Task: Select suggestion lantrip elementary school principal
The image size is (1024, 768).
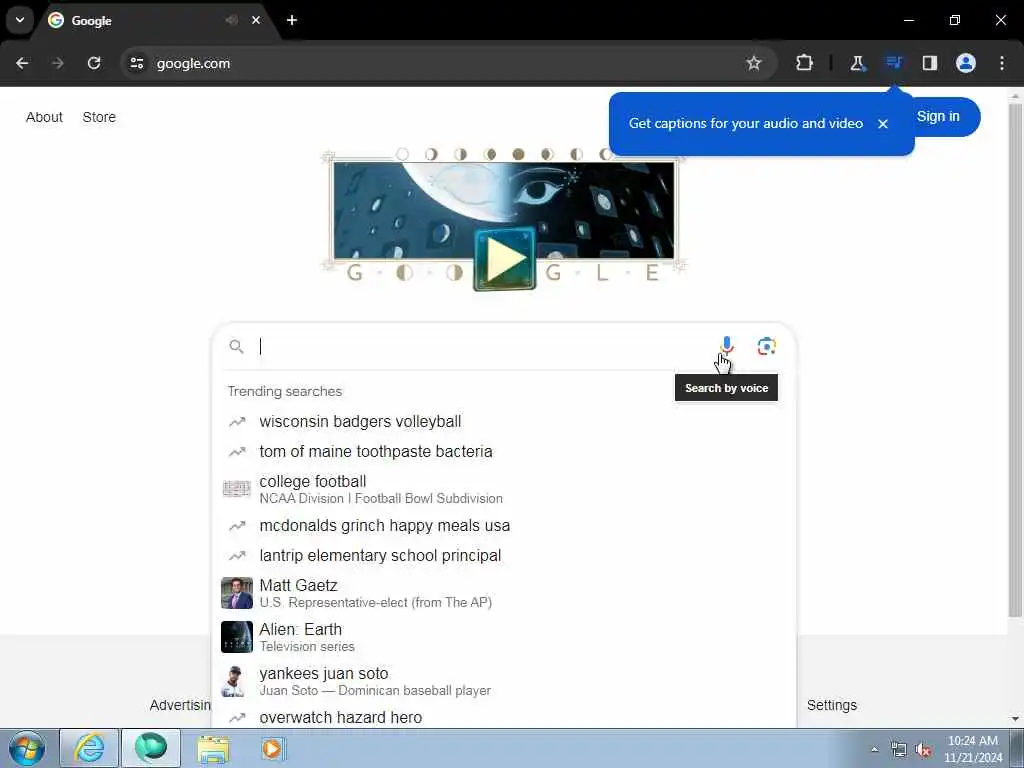Action: tap(504, 556)
